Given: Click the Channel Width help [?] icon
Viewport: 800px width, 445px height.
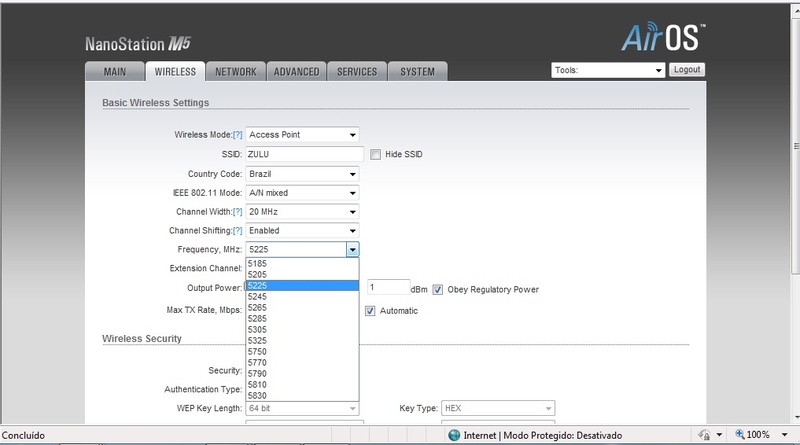Looking at the screenshot, I should click(x=238, y=212).
